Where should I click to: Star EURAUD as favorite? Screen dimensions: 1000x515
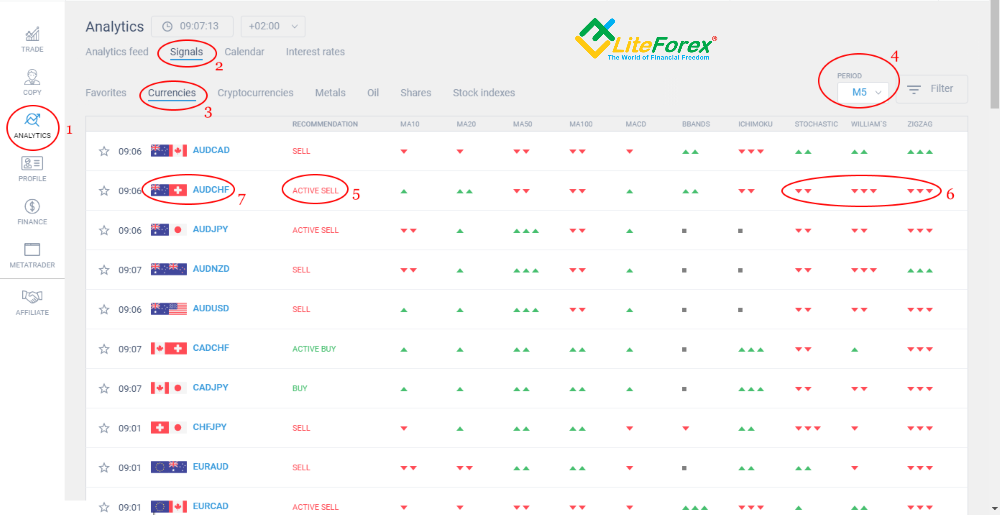coord(104,467)
